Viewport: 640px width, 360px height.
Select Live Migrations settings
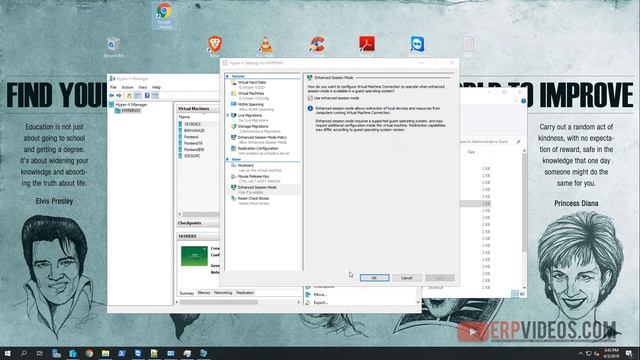tap(249, 116)
